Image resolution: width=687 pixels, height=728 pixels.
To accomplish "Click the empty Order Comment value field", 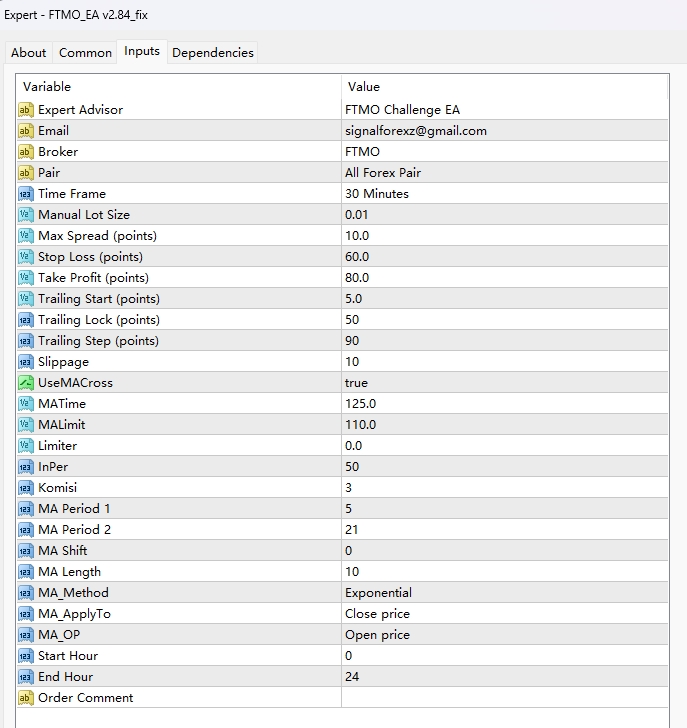I will point(505,698).
